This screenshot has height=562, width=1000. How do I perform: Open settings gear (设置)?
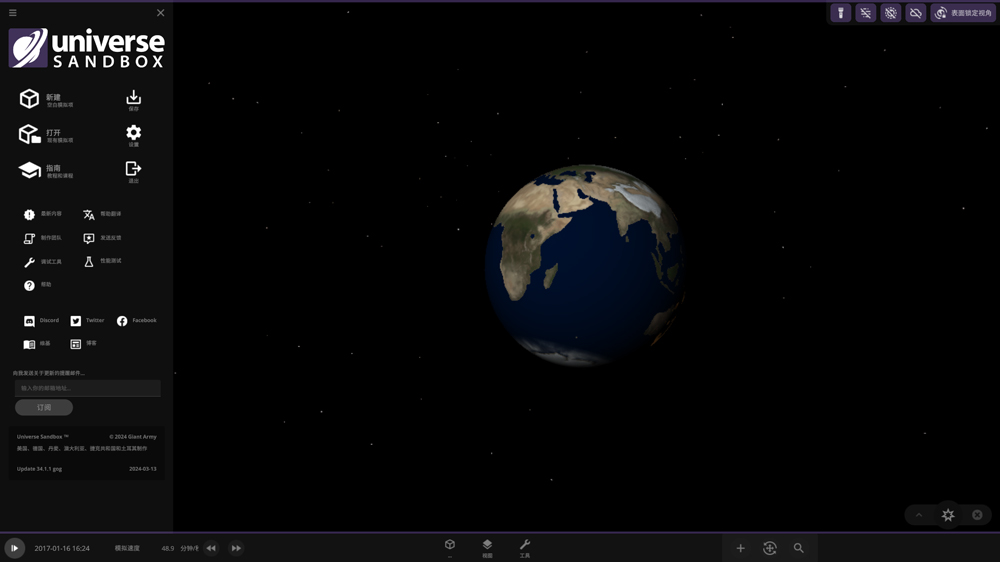[133, 135]
